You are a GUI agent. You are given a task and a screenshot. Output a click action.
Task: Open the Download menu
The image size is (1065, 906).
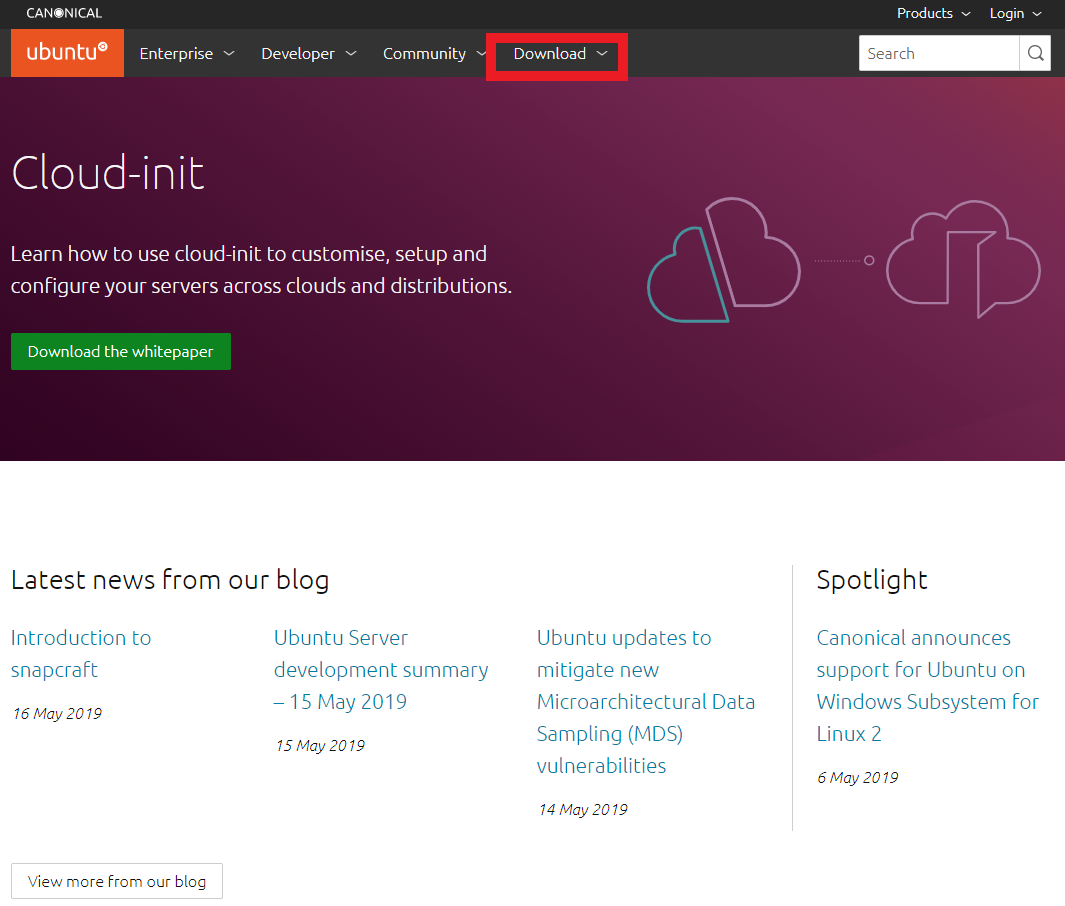(x=560, y=53)
